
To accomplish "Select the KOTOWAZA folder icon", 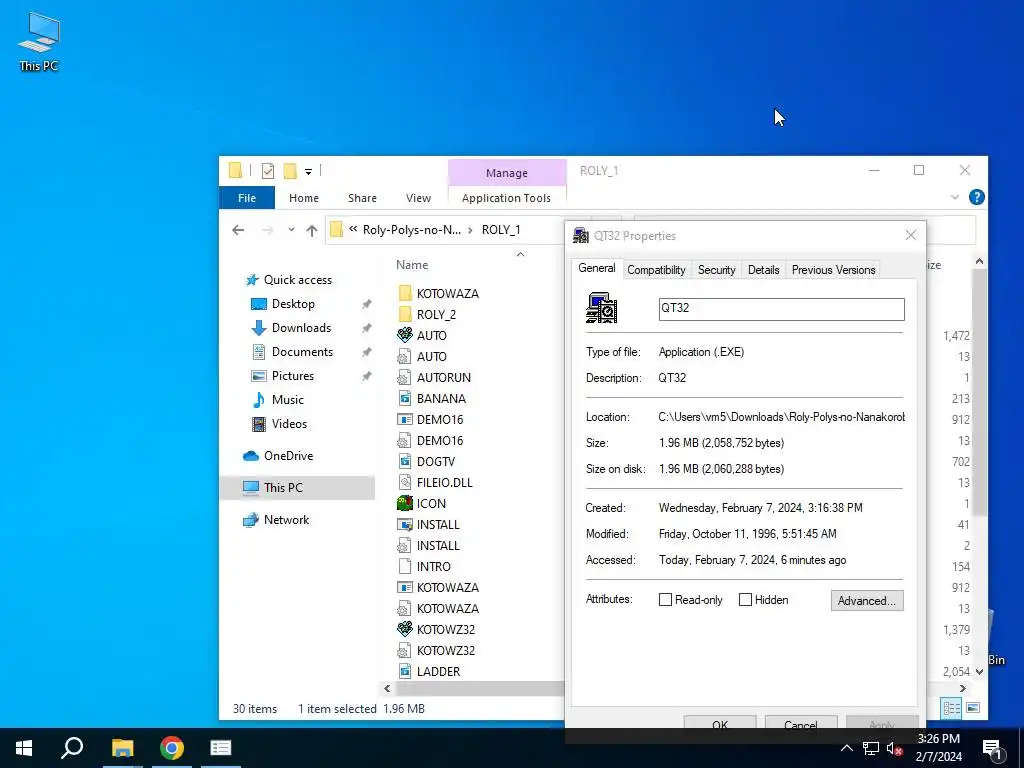I will point(405,293).
